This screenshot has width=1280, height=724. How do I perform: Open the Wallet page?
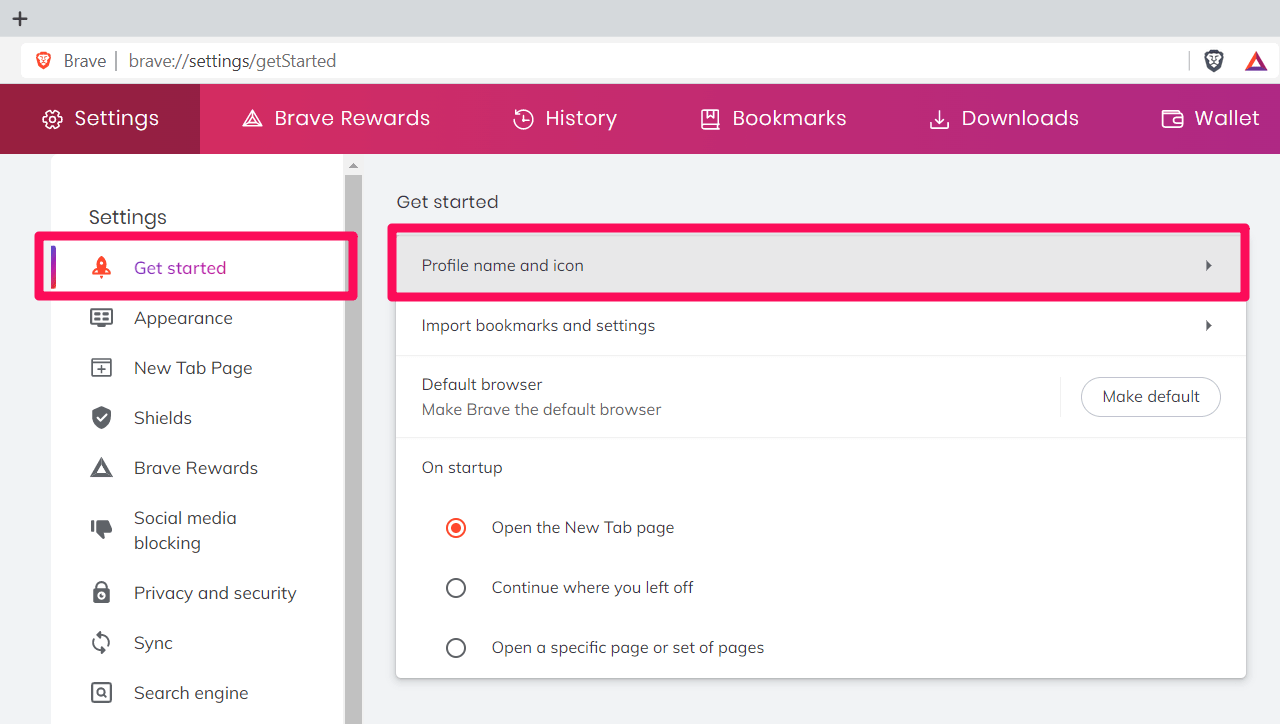tap(1210, 118)
